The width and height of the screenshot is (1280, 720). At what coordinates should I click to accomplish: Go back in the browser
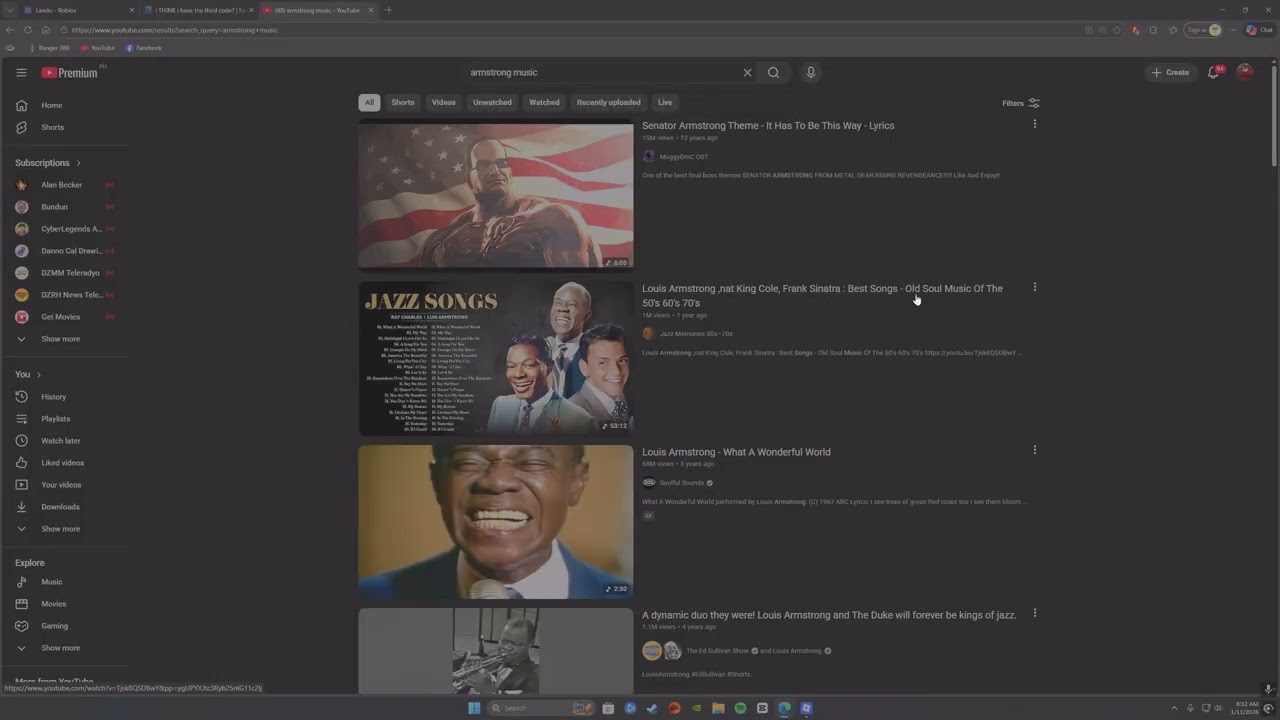[x=10, y=30]
